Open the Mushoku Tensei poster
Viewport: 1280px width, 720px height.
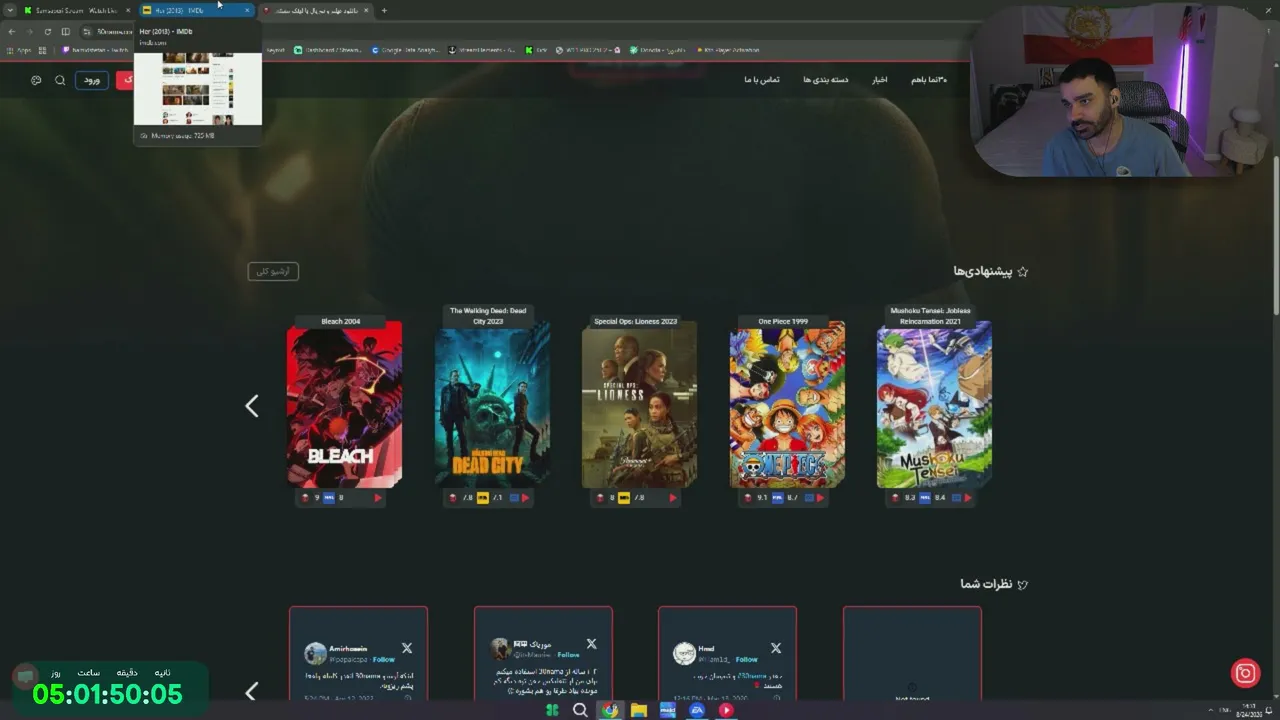(934, 404)
